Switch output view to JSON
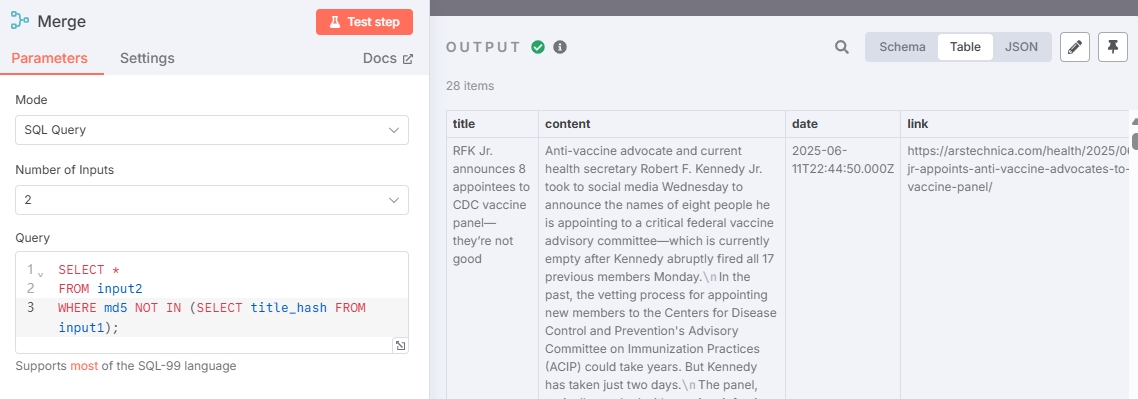Screen dimensions: 1138x399 1021,47
